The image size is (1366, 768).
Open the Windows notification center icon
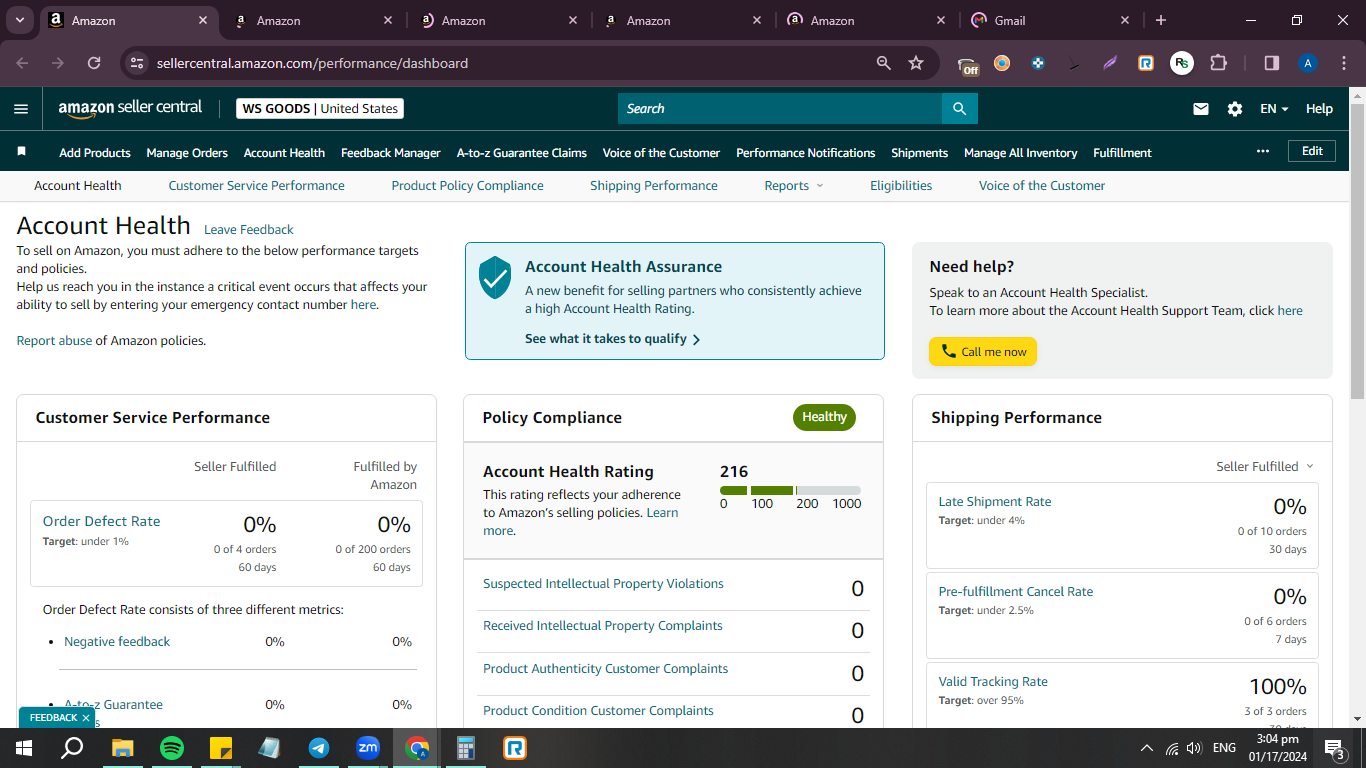click(1333, 747)
